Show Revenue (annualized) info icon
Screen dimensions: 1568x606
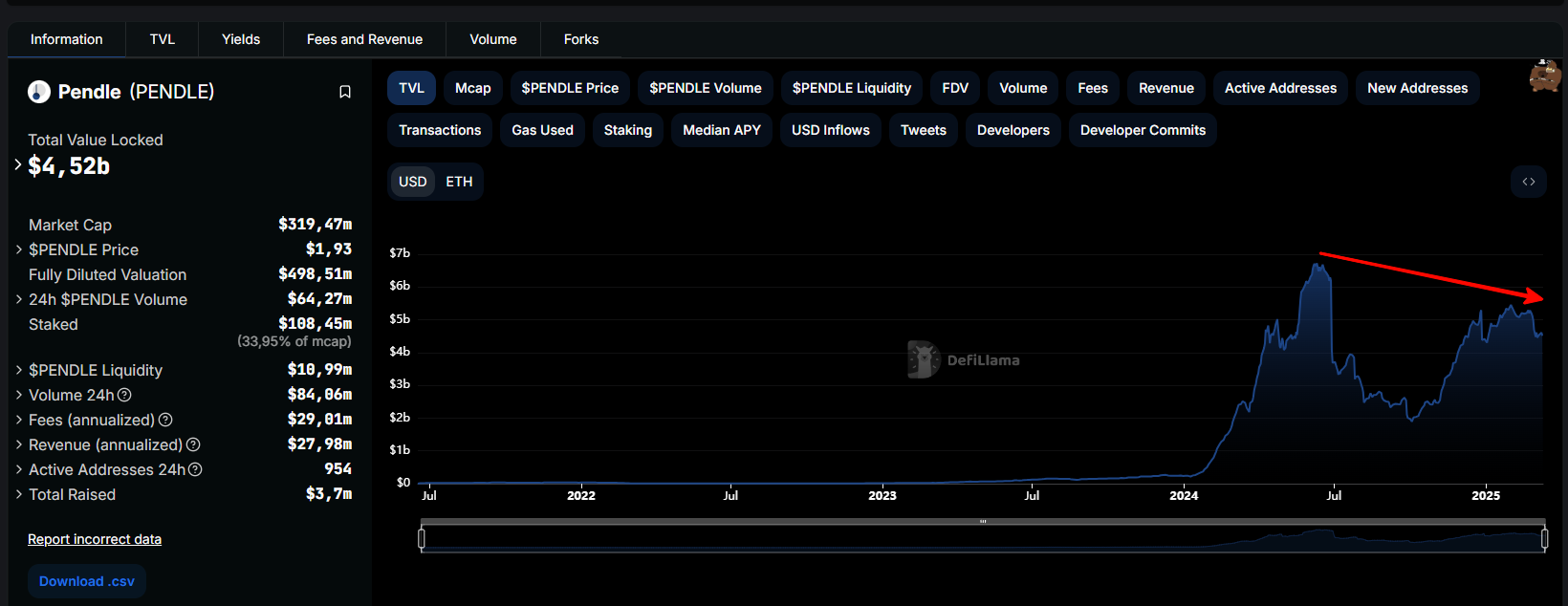click(193, 444)
